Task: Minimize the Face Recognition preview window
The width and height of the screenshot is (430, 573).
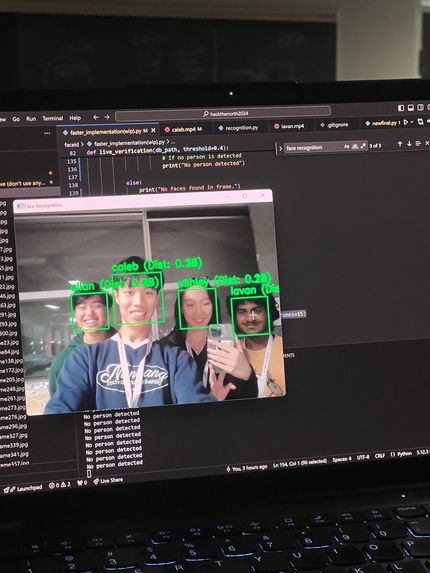Action: point(228,197)
